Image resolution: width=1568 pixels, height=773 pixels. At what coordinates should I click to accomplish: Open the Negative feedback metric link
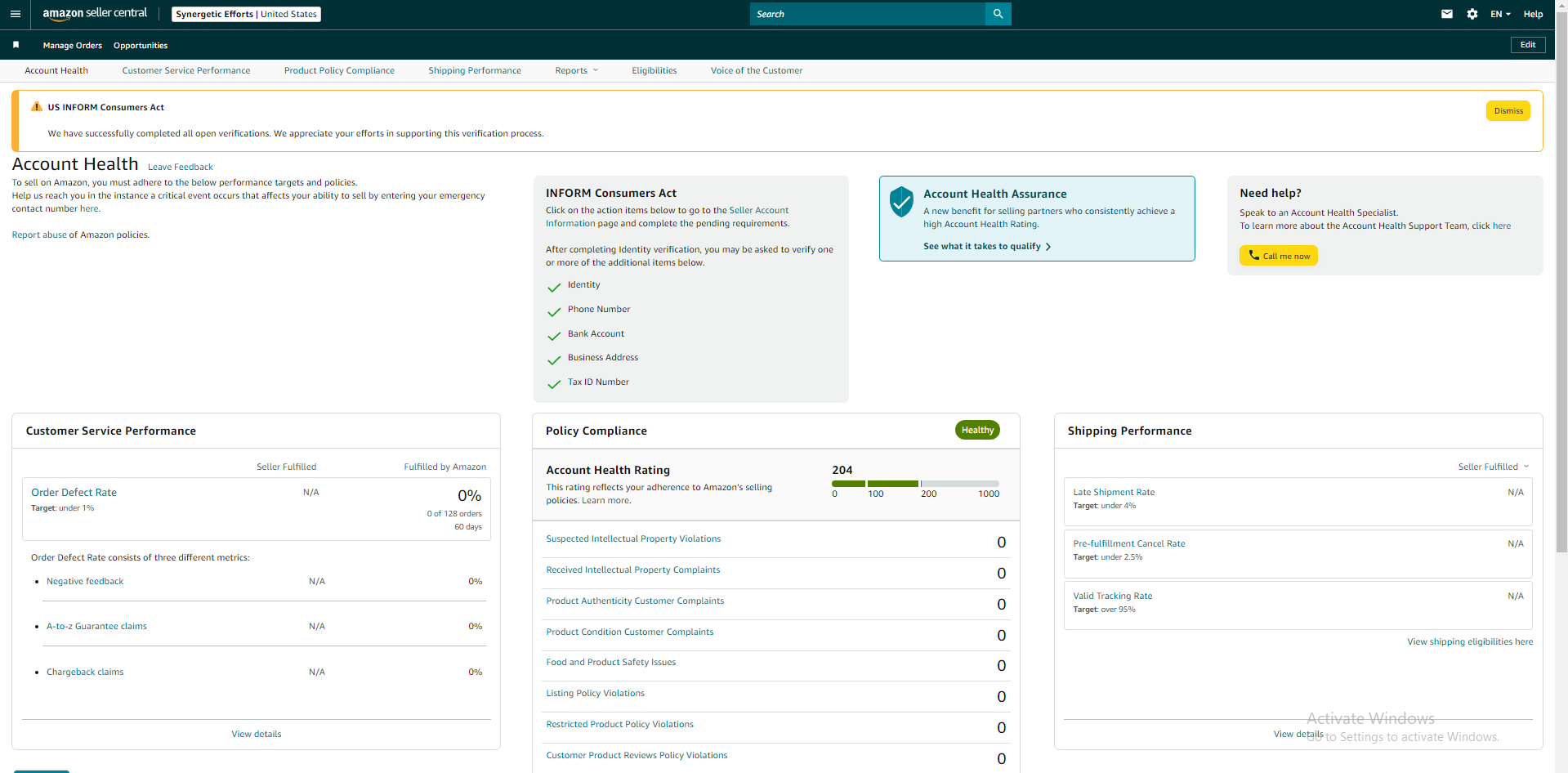(x=85, y=581)
